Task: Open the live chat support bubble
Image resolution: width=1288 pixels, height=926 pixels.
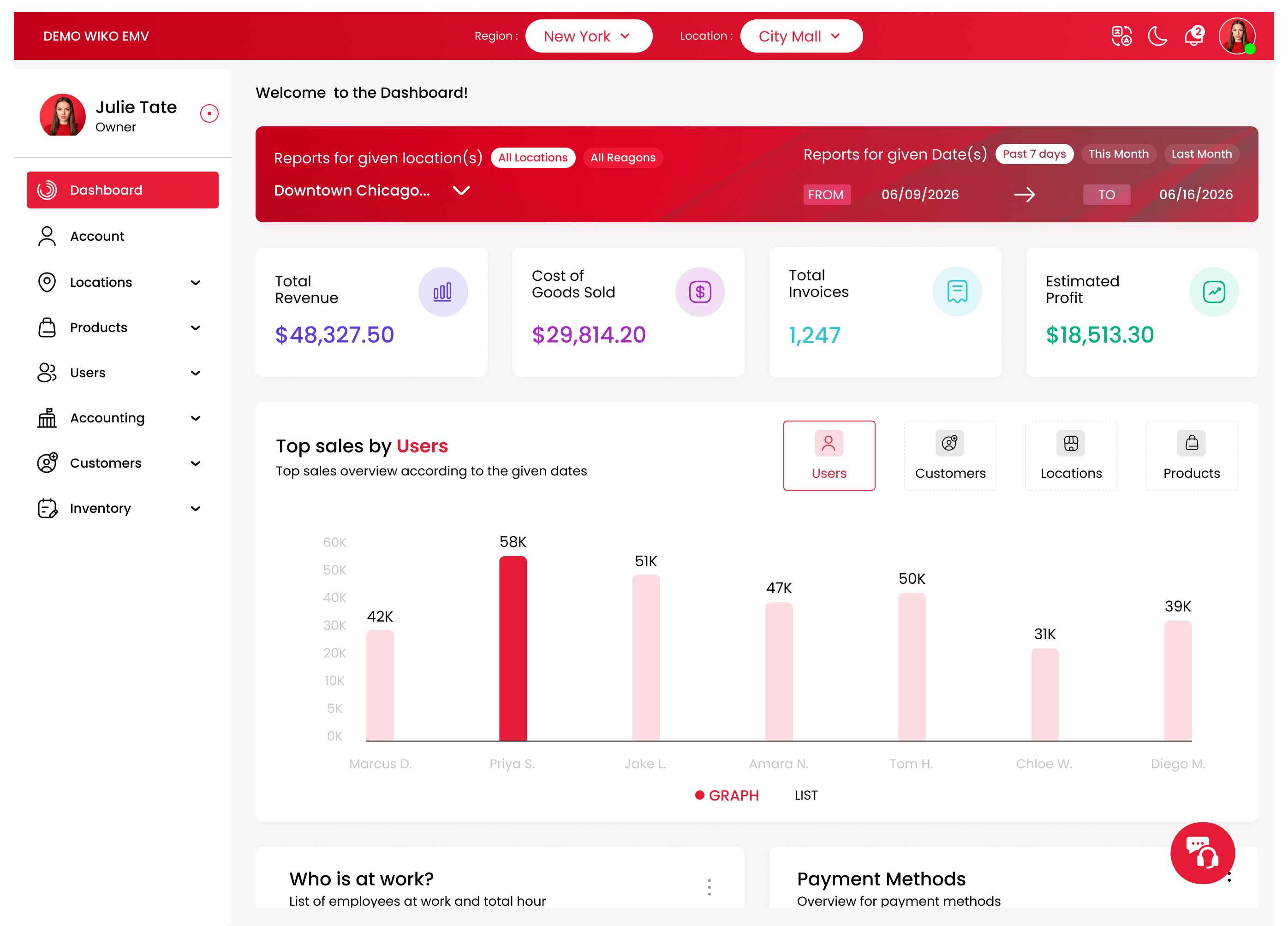Action: pos(1202,853)
